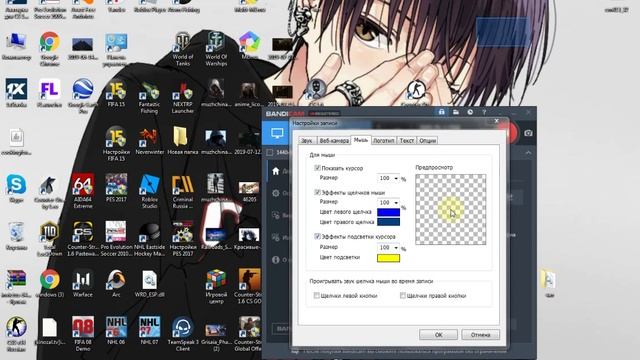Close the Настройки записи dialog
This screenshot has width=640, height=360.
[496, 121]
